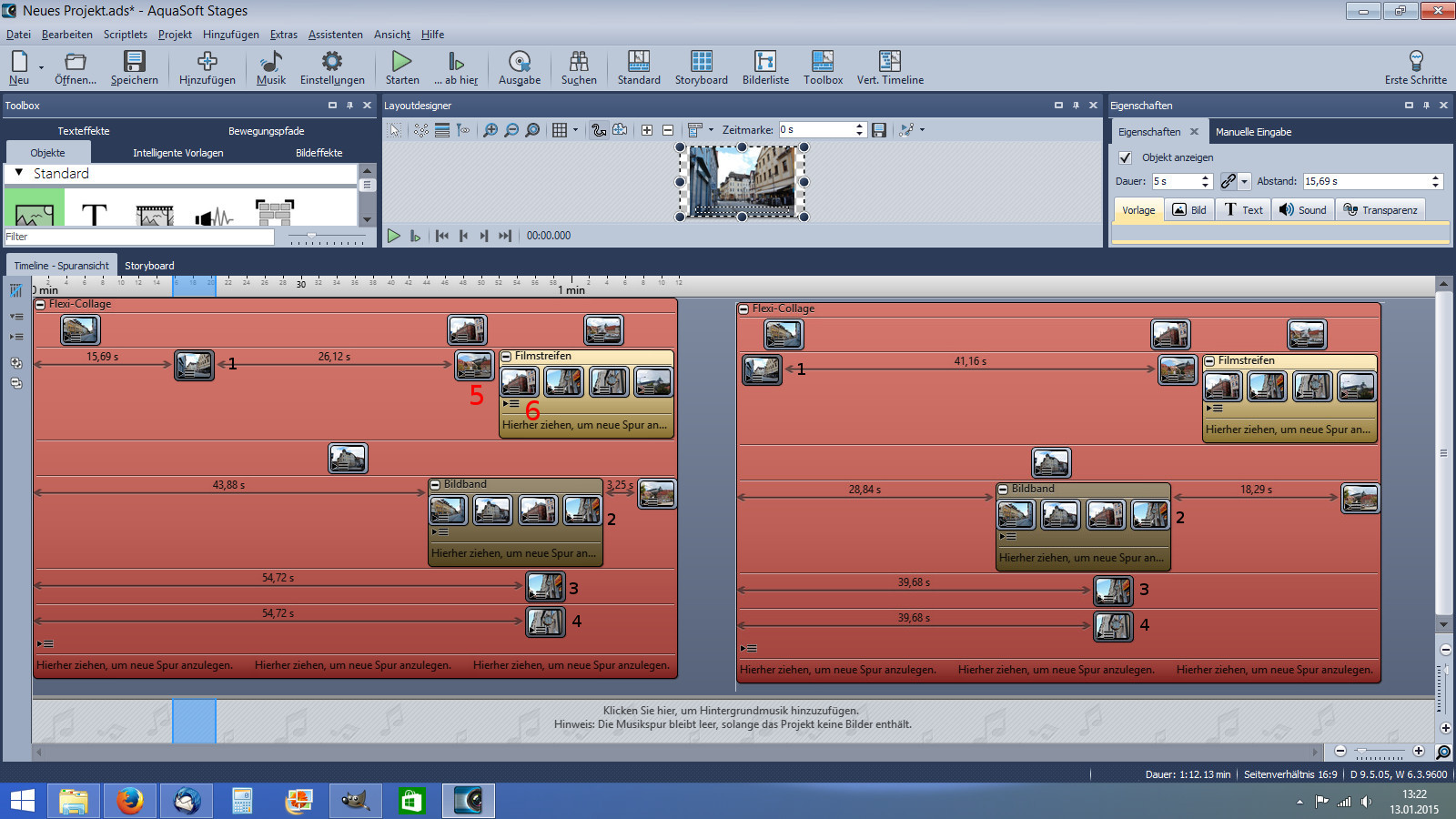Open the Zeitmarke save icon

point(879,130)
